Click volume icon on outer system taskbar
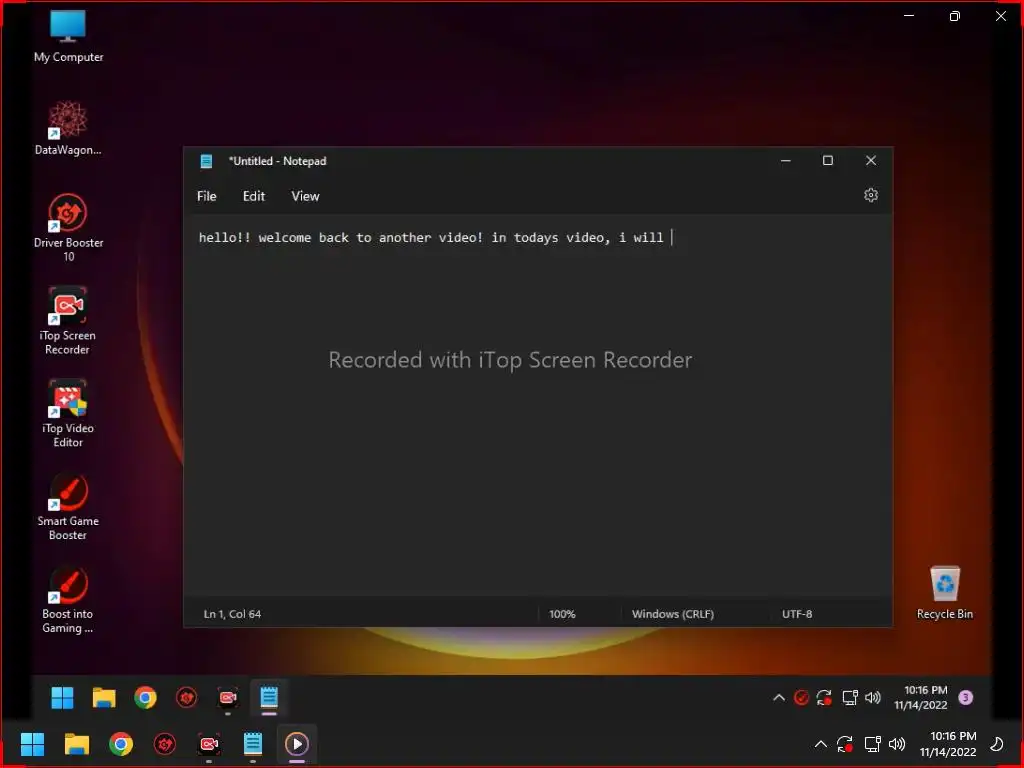The height and width of the screenshot is (768, 1024). [x=897, y=744]
